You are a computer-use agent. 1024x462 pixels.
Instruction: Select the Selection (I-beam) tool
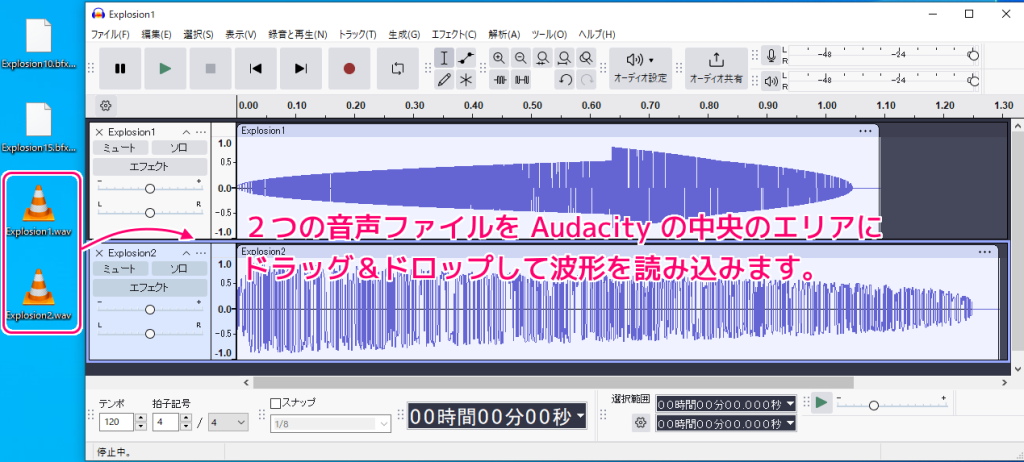click(444, 58)
